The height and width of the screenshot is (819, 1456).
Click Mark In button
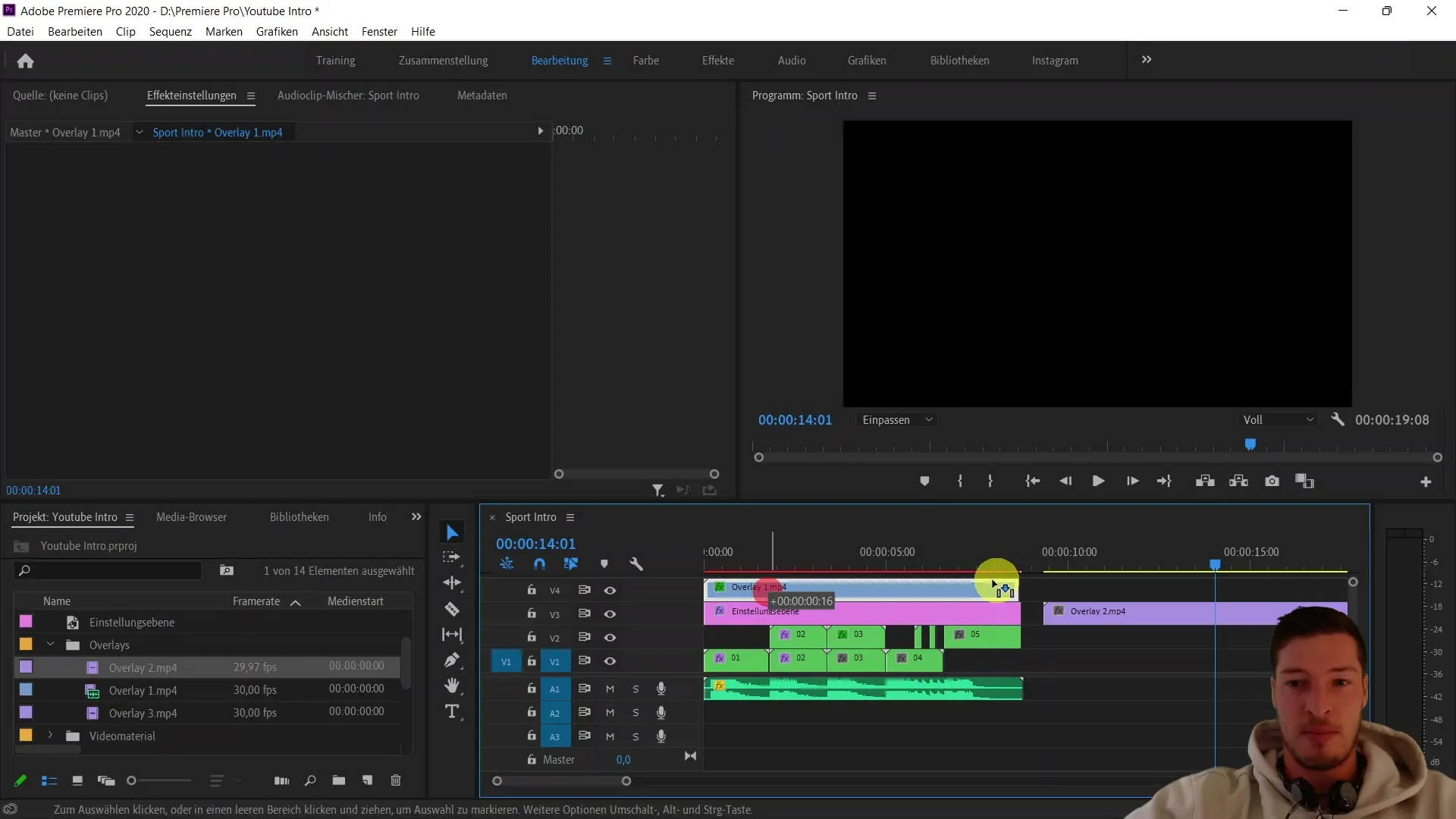click(960, 482)
